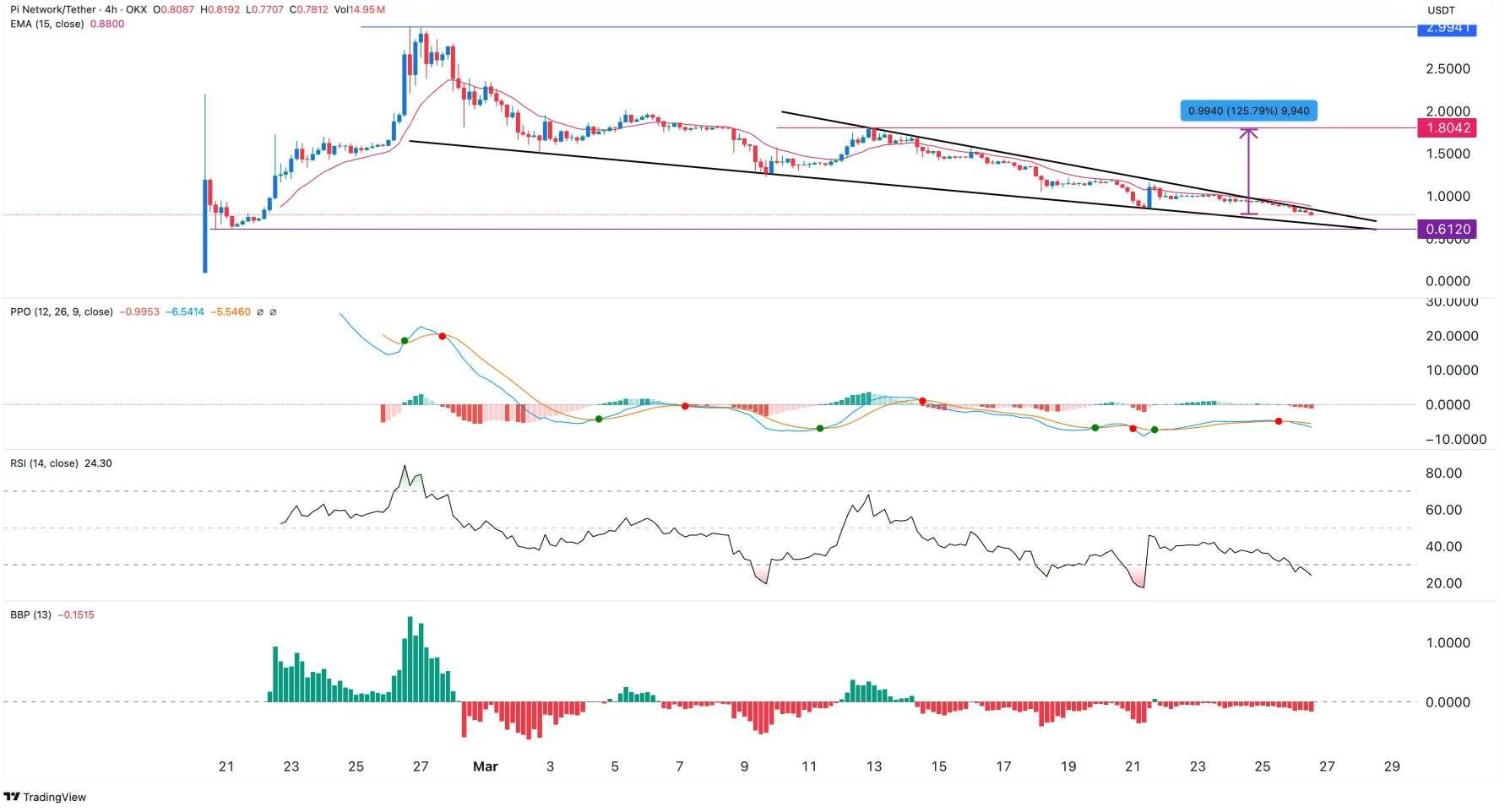Click the RSI value 24.30
The height and width of the screenshot is (812, 1505).
(99, 463)
